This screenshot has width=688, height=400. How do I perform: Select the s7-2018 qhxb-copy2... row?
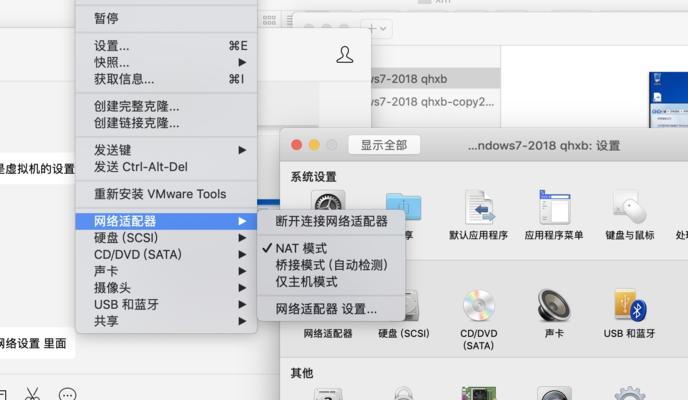coord(435,102)
